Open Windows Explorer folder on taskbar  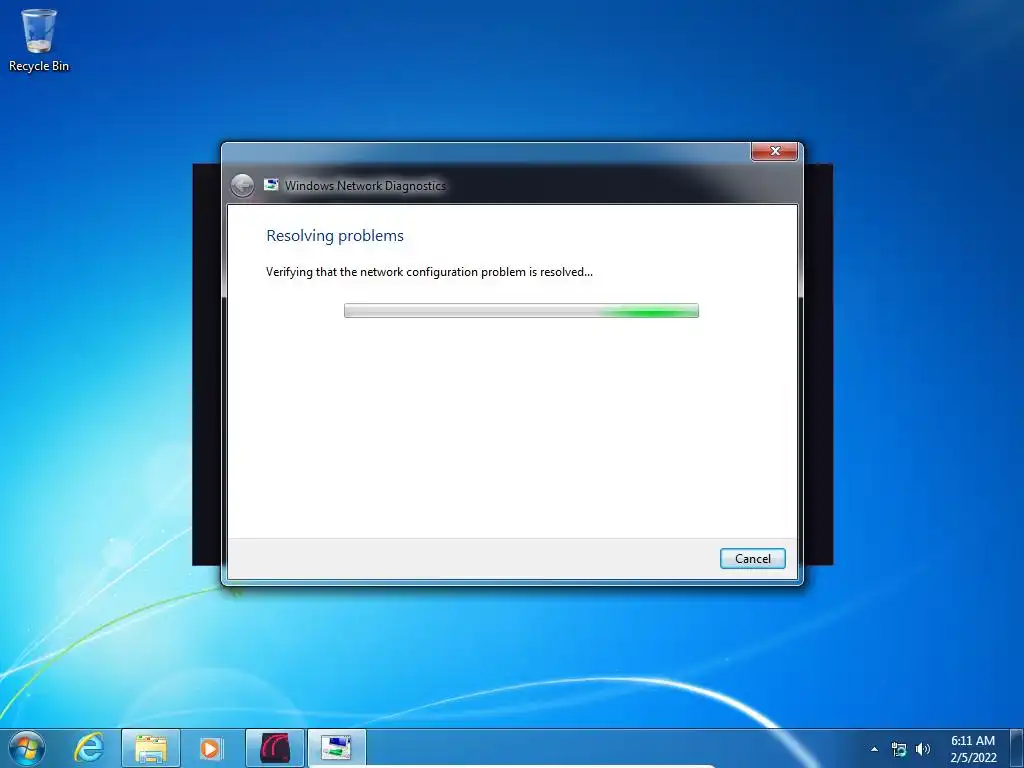151,748
